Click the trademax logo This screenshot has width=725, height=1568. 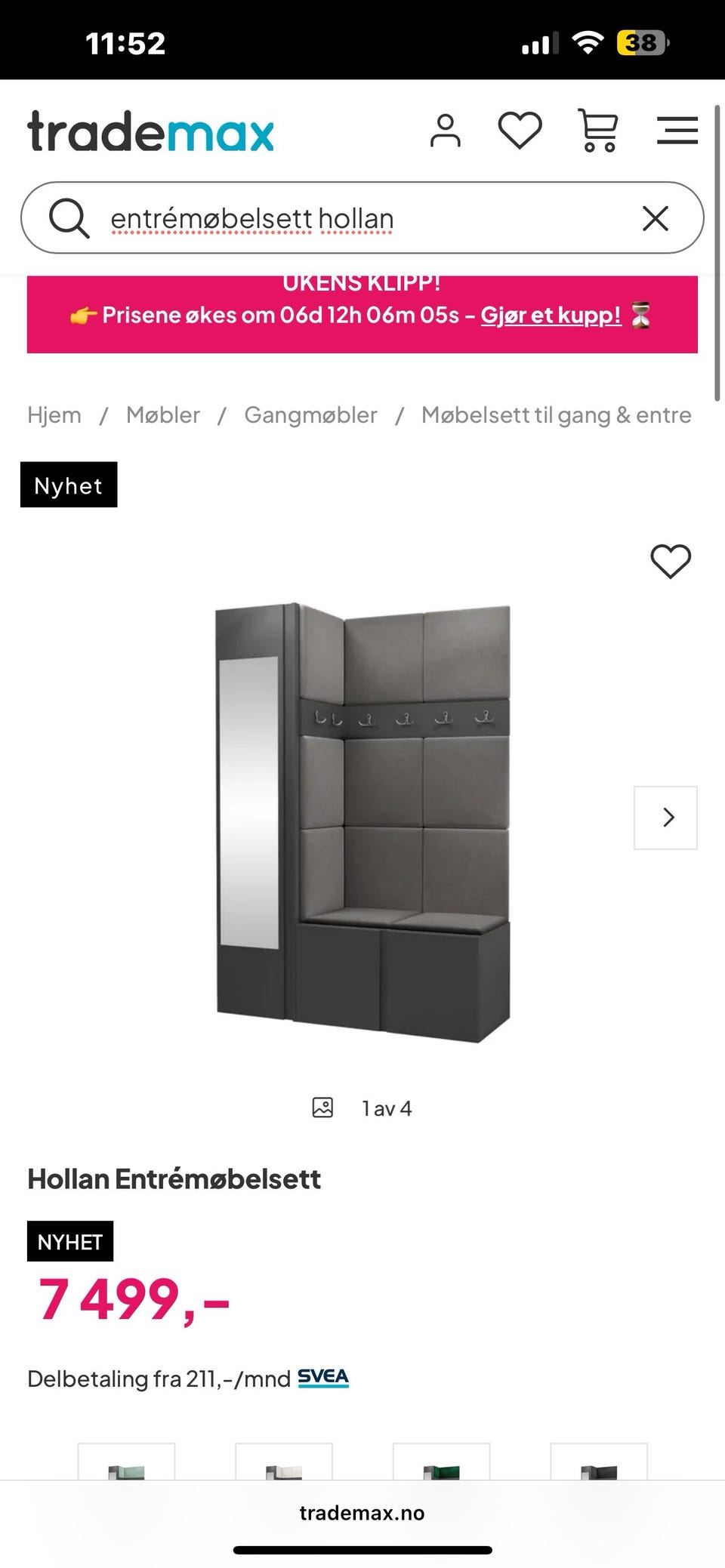[x=150, y=131]
